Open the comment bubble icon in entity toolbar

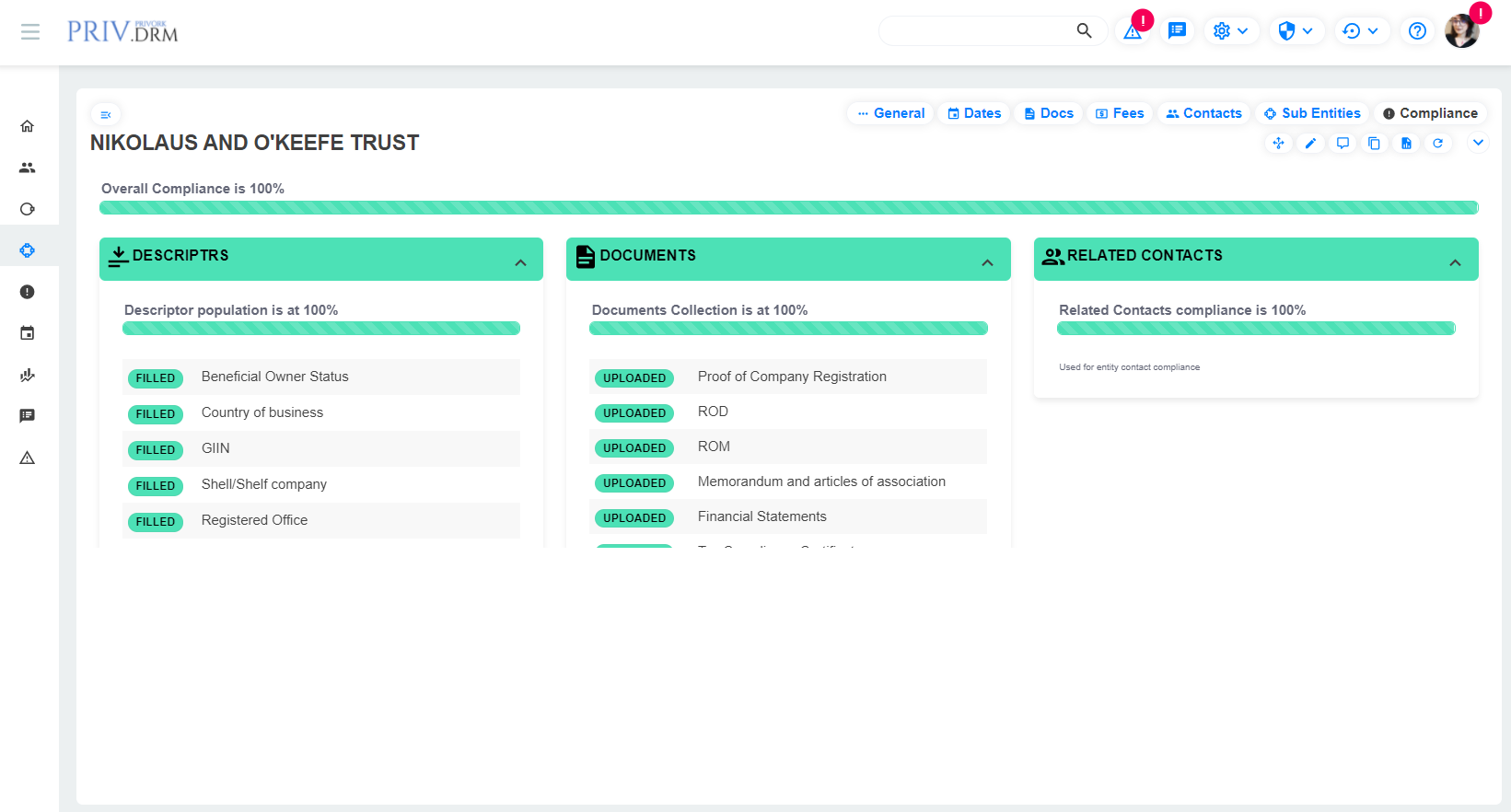(x=1342, y=143)
